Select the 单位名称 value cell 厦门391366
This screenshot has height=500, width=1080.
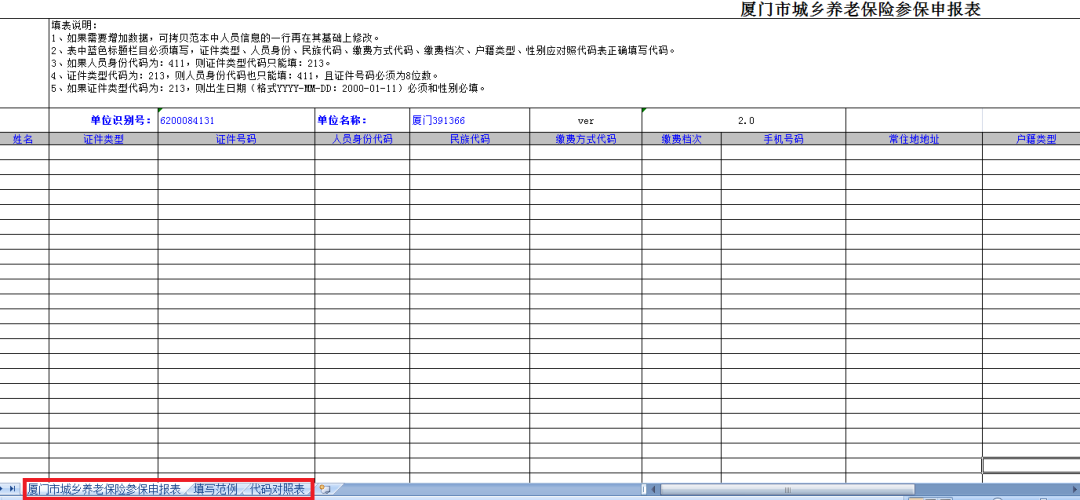[469, 120]
